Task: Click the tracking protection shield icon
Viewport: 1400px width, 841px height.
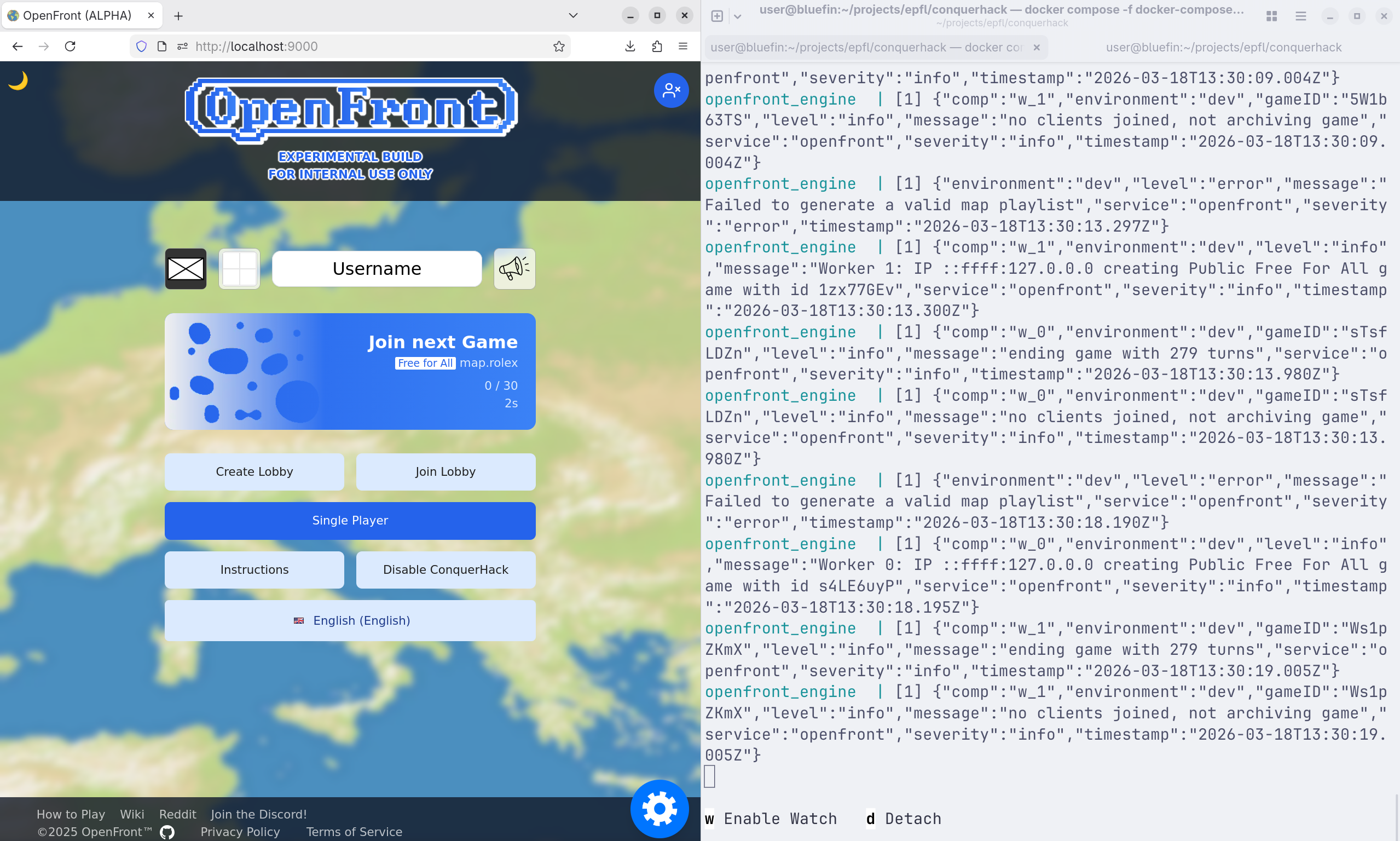Action: [142, 47]
